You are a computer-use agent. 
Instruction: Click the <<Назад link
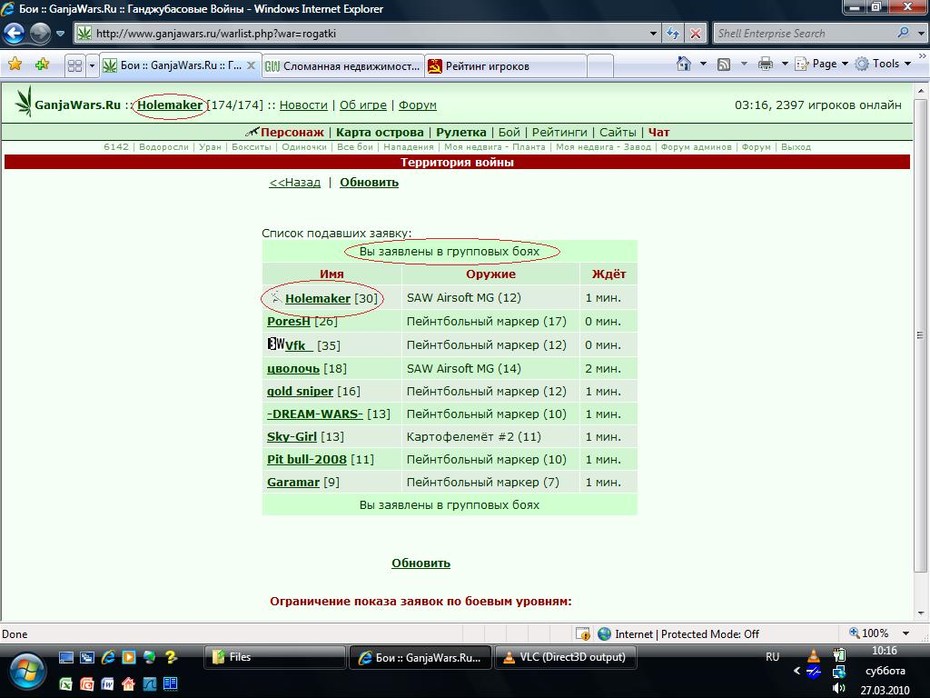pyautogui.click(x=295, y=182)
